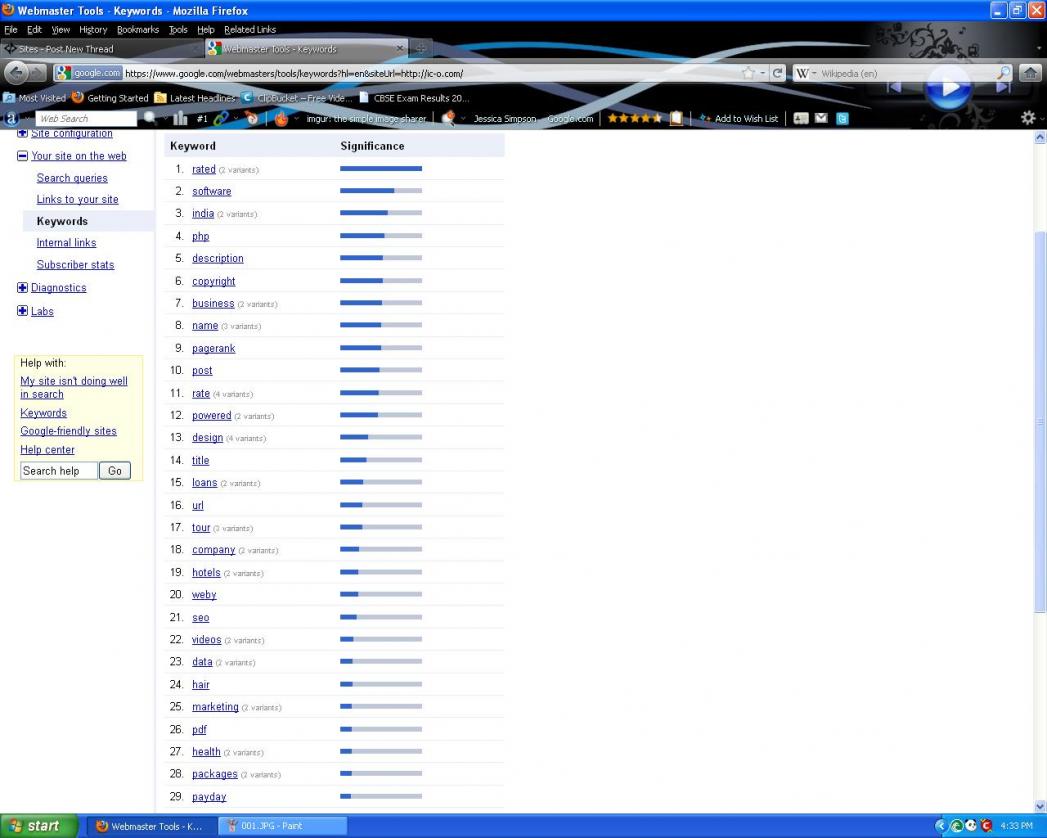Open the Bookmarks menu

click(x=138, y=29)
